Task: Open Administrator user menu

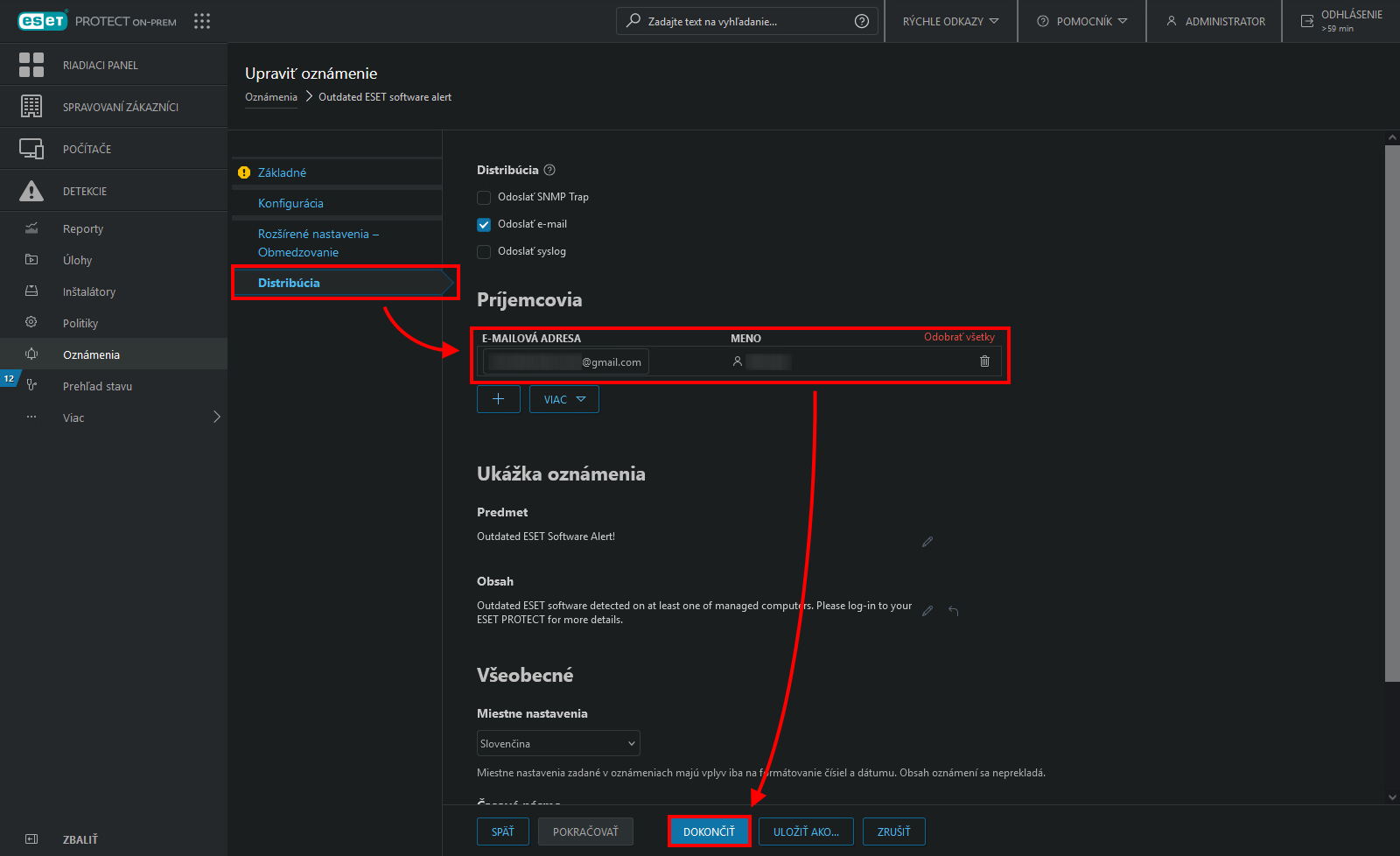Action: (1214, 21)
